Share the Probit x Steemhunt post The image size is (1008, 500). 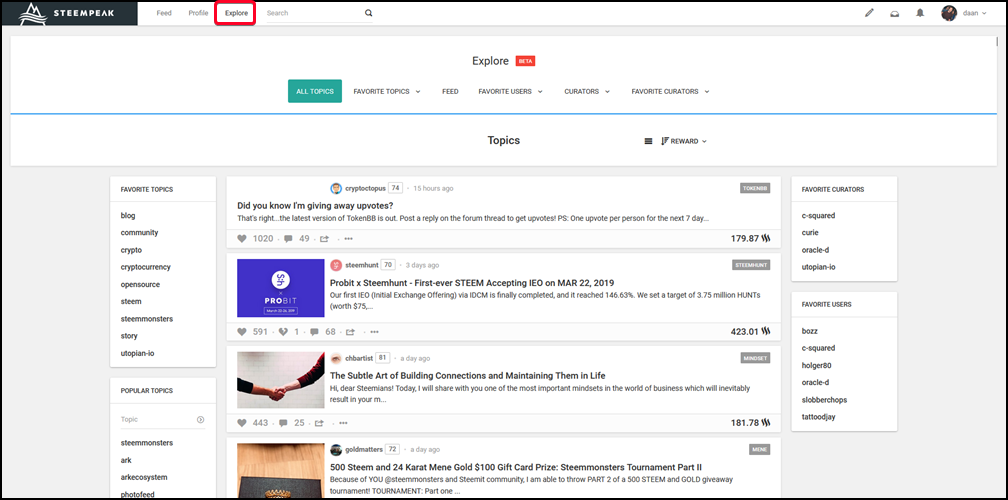[350, 332]
